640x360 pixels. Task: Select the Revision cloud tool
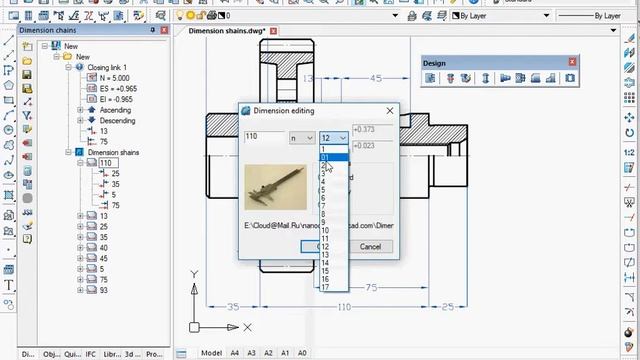coord(9,145)
